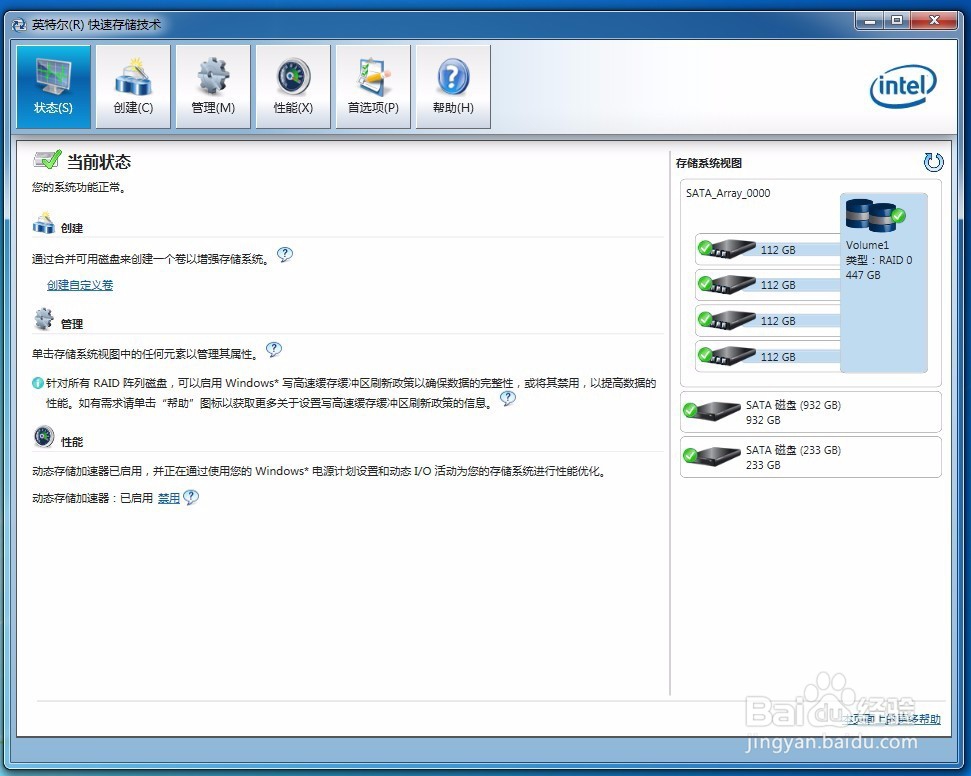Open the 状态(S) status tab
The image size is (971, 776).
click(x=53, y=87)
